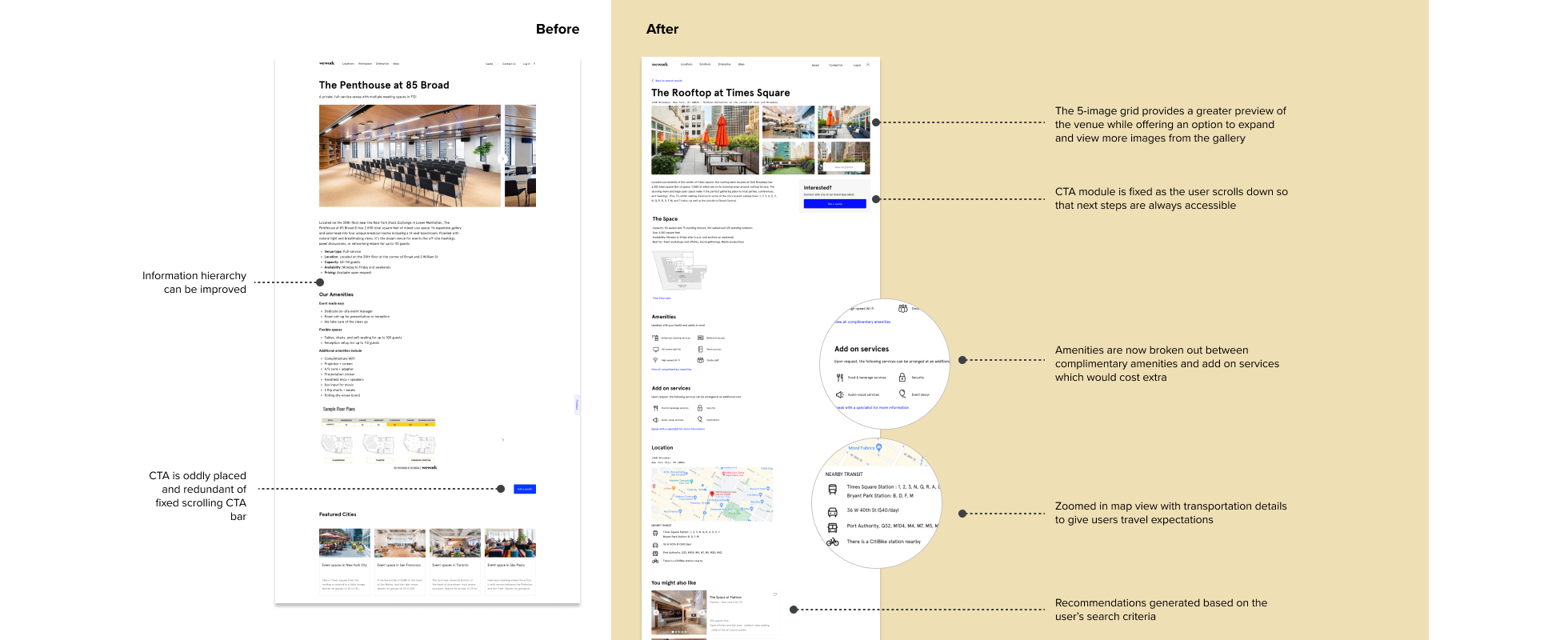The width and height of the screenshot is (1568, 640).
Task: Click the user profile icon in After header
Action: tap(868, 65)
